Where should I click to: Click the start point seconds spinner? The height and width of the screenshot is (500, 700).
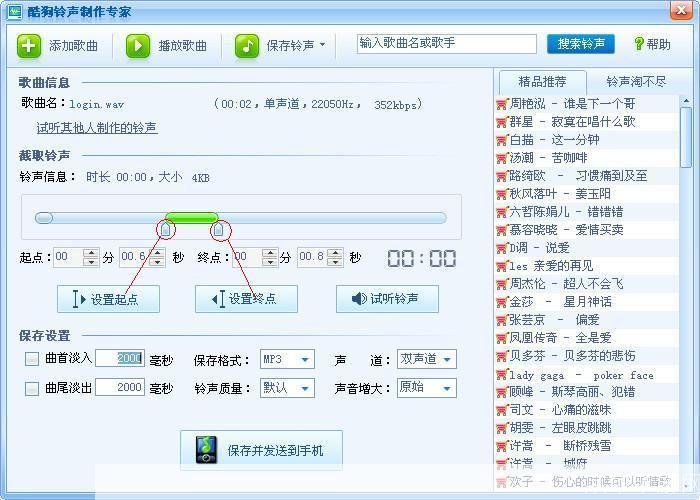coord(157,257)
